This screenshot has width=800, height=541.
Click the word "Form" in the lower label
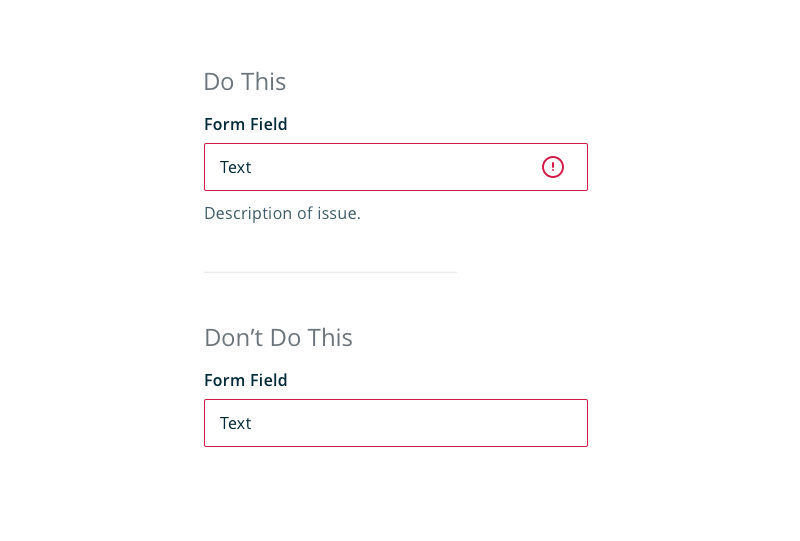224,381
